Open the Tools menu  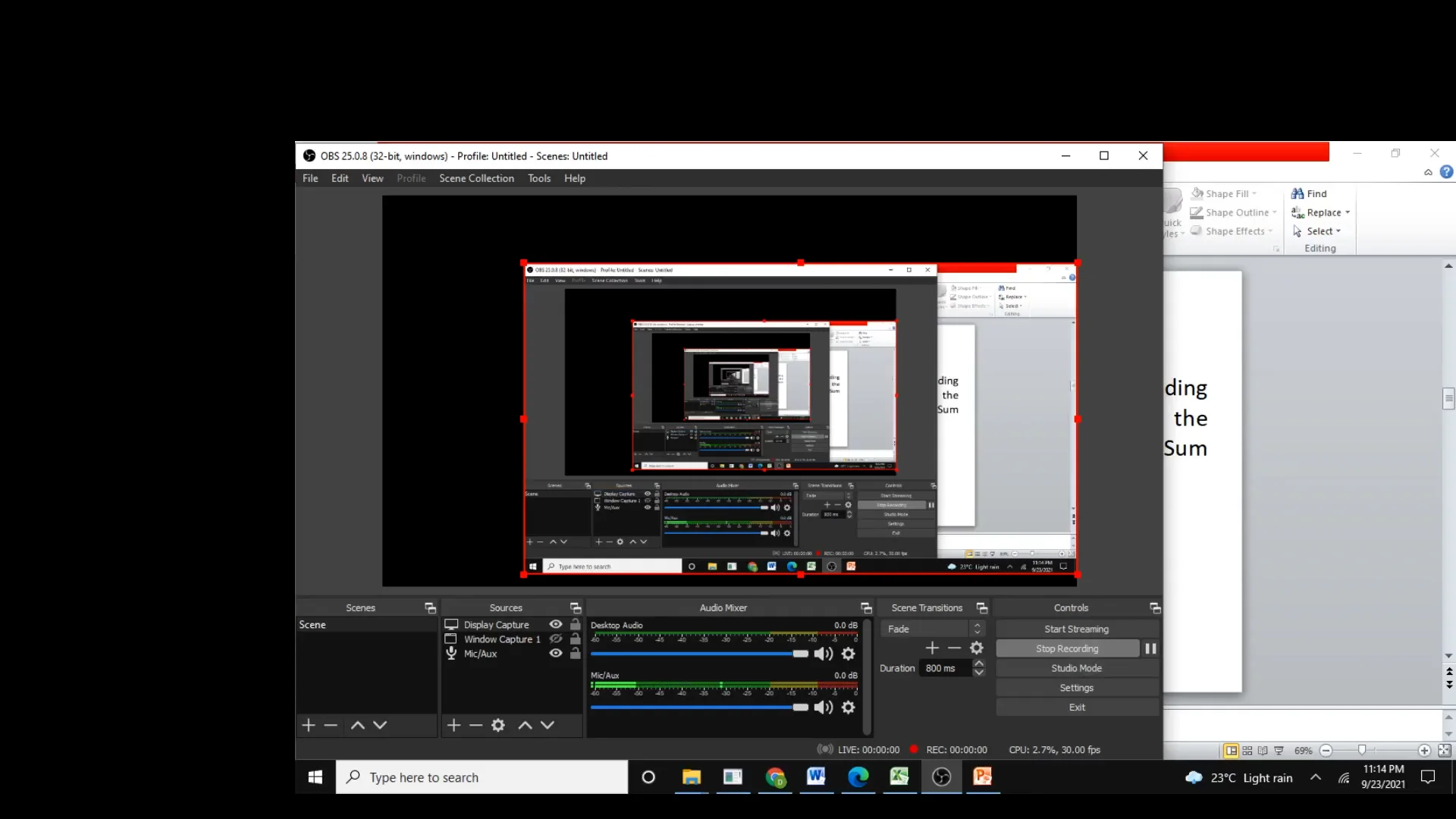point(539,178)
